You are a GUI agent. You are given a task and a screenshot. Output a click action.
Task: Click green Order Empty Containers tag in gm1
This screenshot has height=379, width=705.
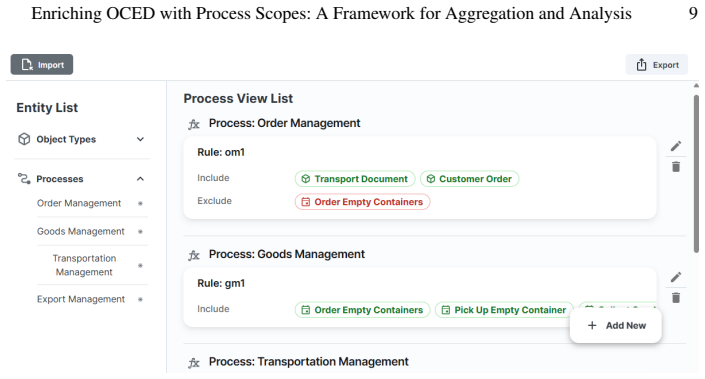[362, 310]
